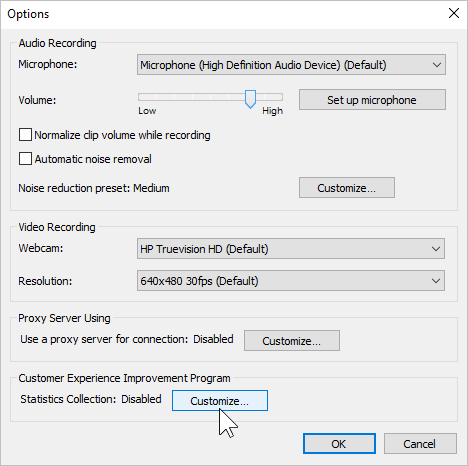
Task: Click the Volume slider track above Low
Action: pyautogui.click(x=147, y=97)
